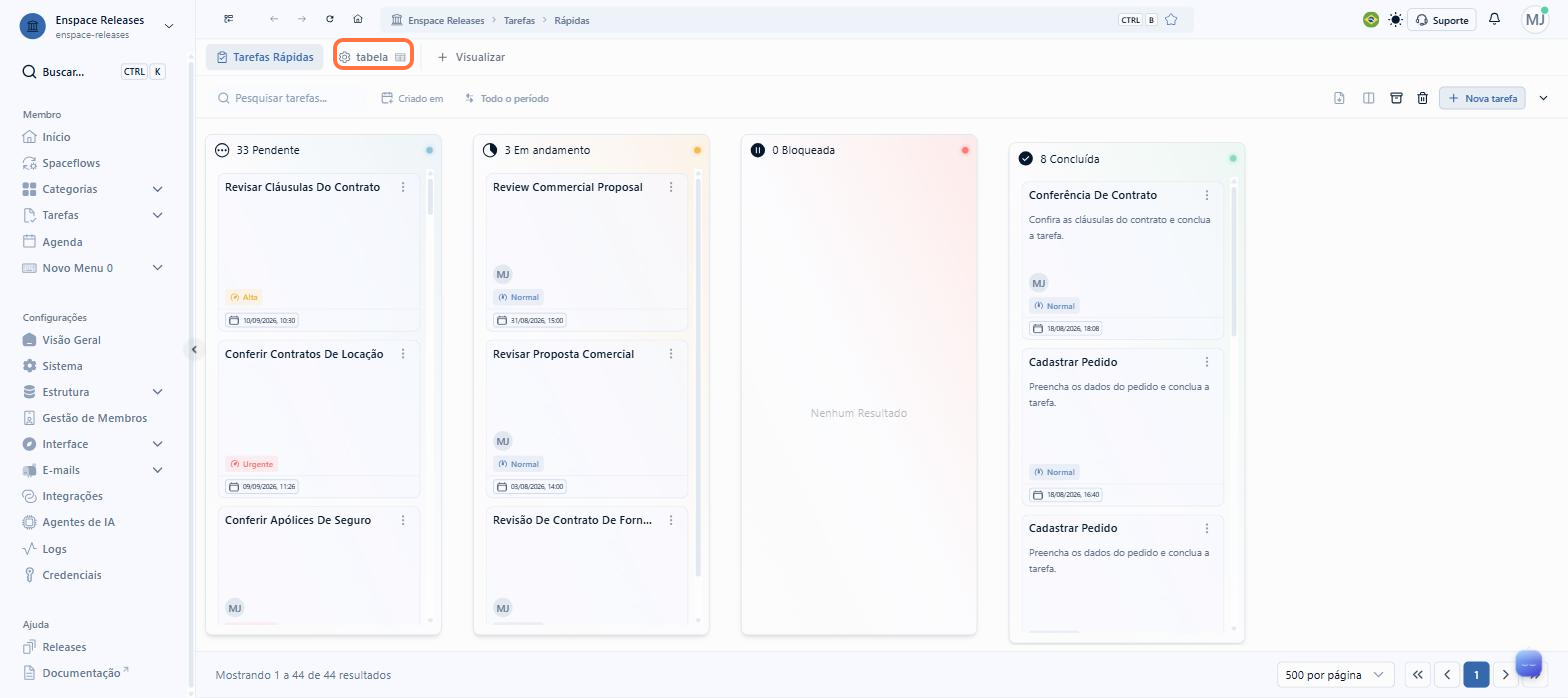The image size is (1568, 698).
Task: Click the Enspace Releases breadcrumb
Action: click(x=437, y=20)
